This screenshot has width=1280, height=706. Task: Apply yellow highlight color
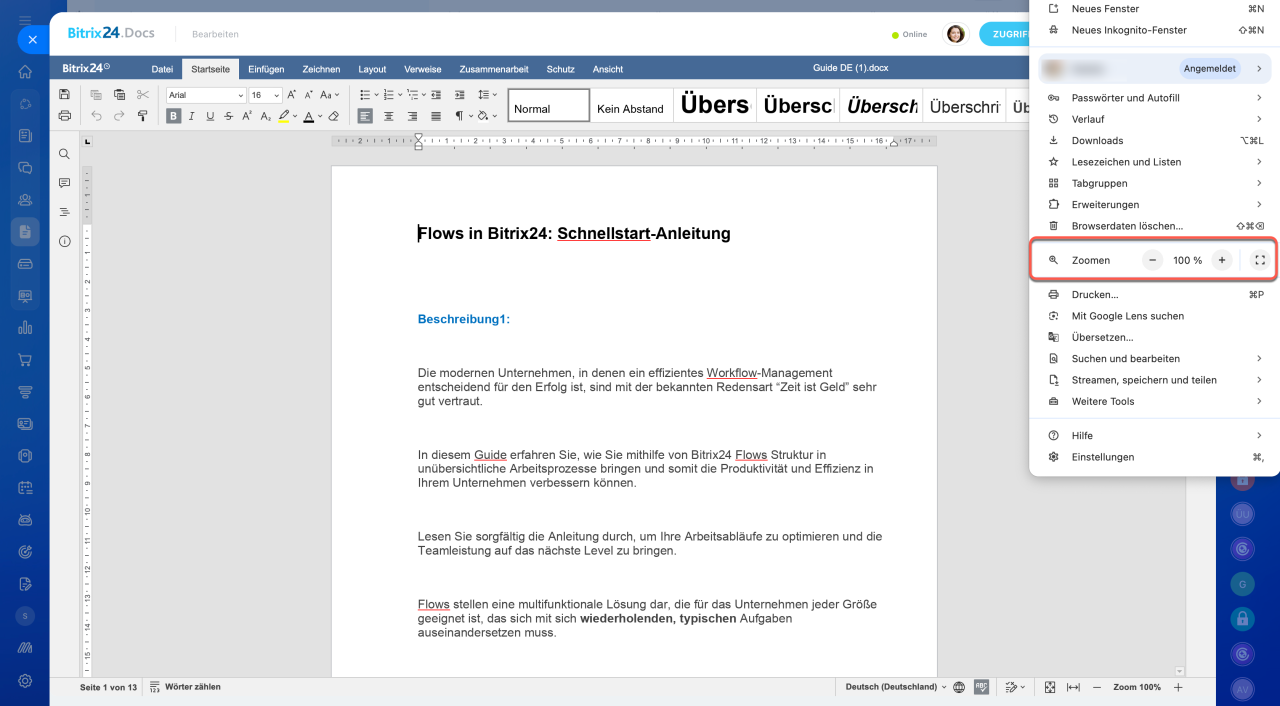284,116
